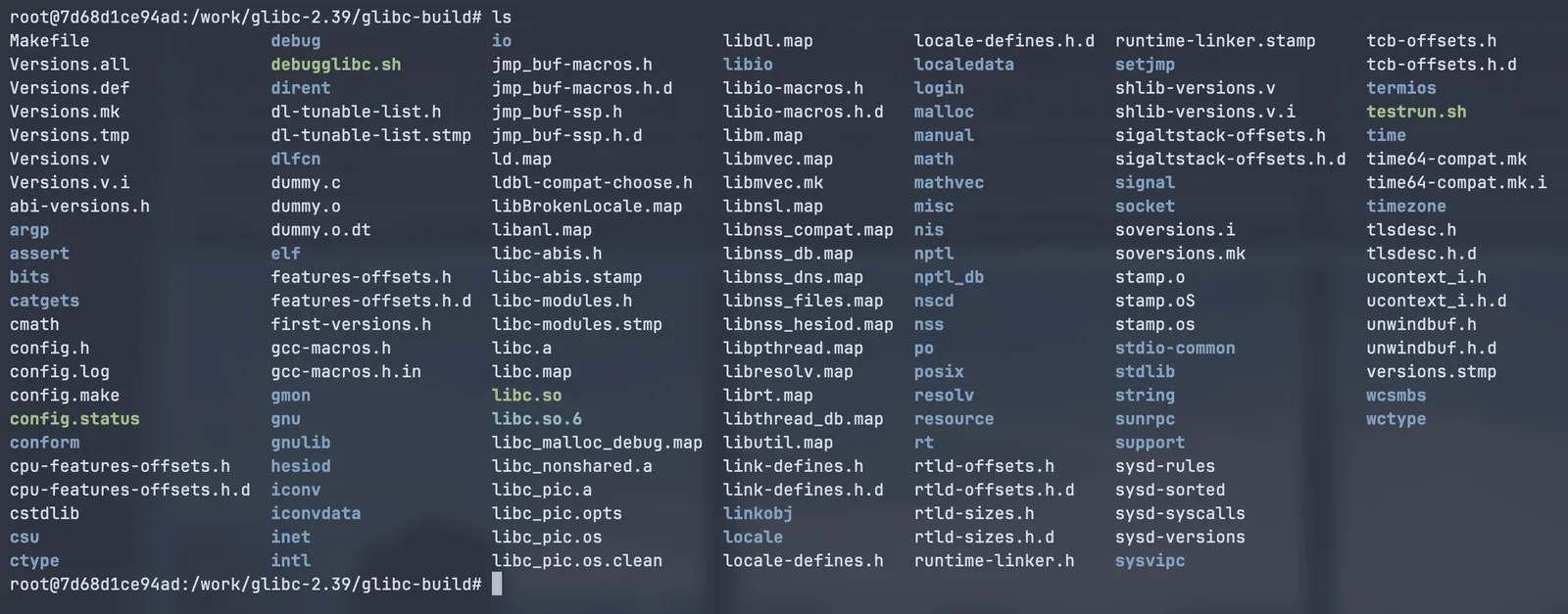1568x614 pixels.
Task: Click the ls command on first line
Action: (502, 18)
